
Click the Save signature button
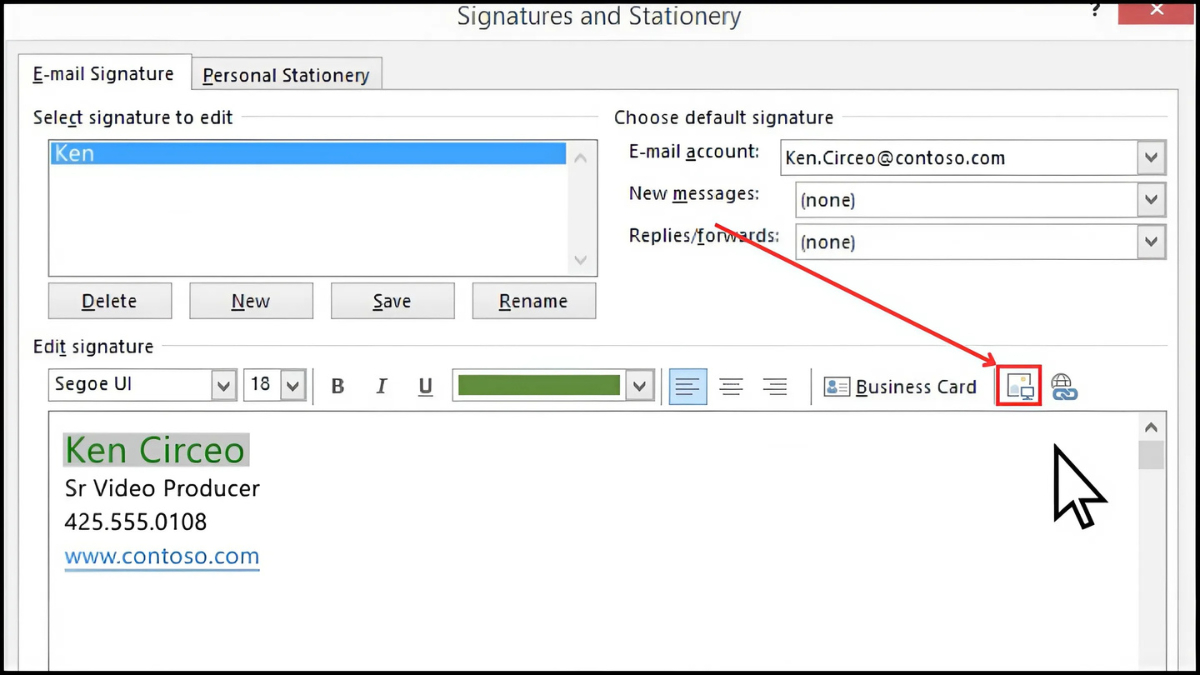[x=392, y=301]
